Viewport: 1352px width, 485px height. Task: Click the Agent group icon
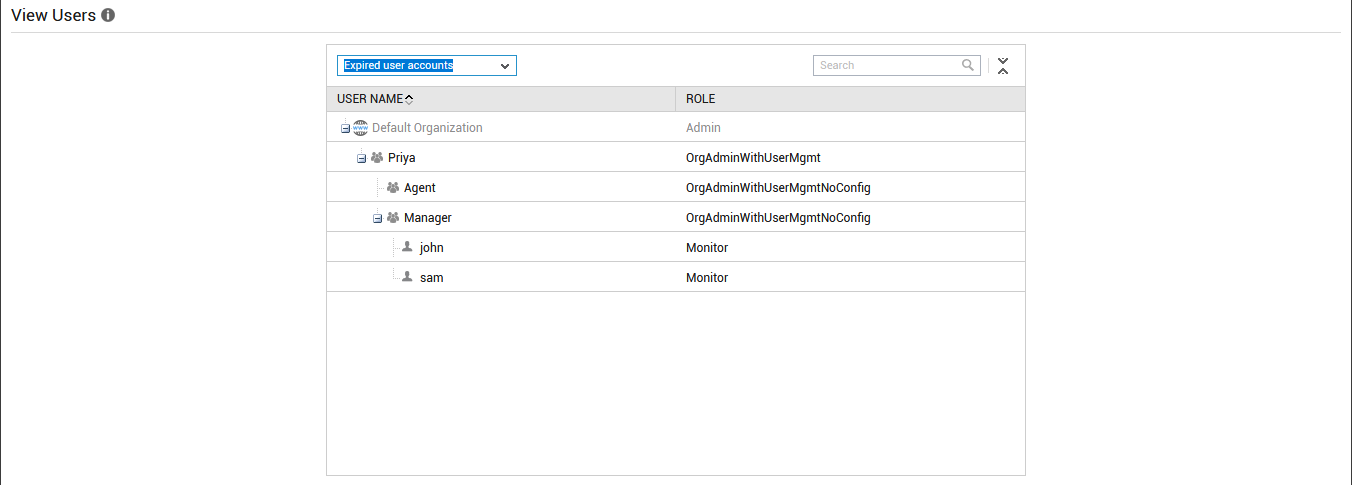[393, 188]
